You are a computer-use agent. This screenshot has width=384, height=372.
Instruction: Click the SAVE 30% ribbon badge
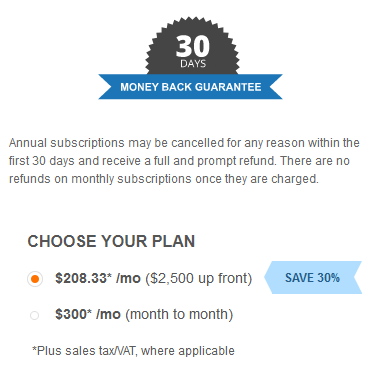(313, 278)
